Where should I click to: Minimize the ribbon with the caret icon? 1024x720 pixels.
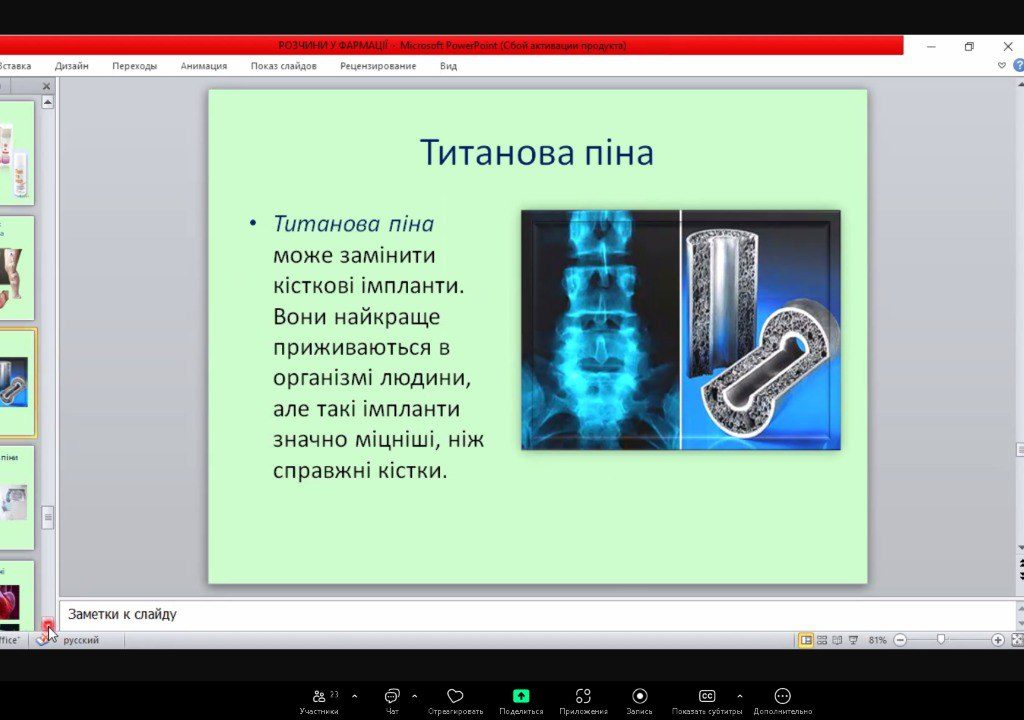pyautogui.click(x=1002, y=65)
